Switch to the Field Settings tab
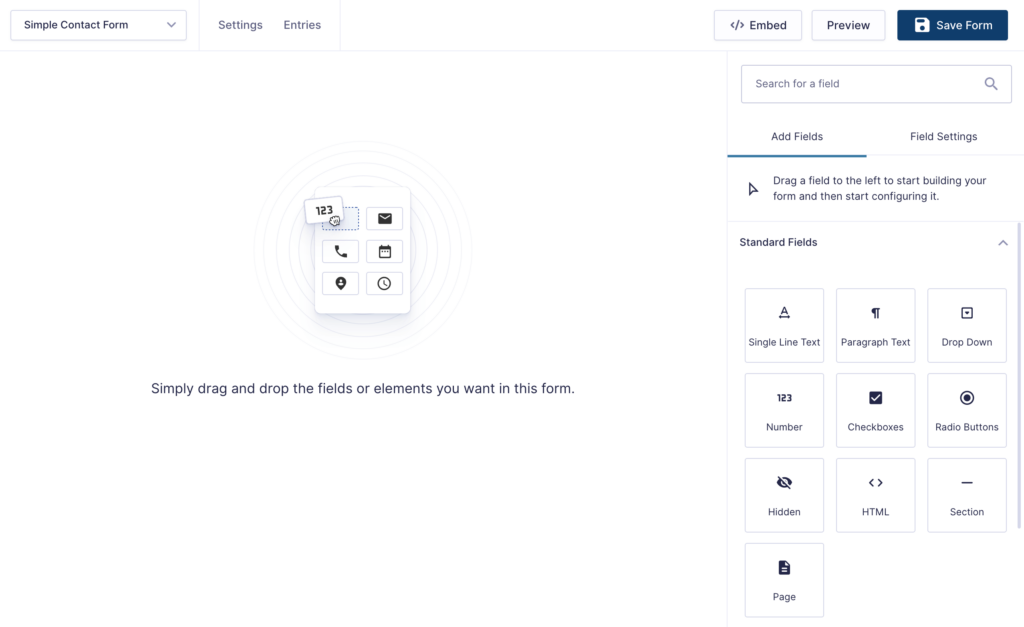This screenshot has height=627, width=1024. point(943,136)
